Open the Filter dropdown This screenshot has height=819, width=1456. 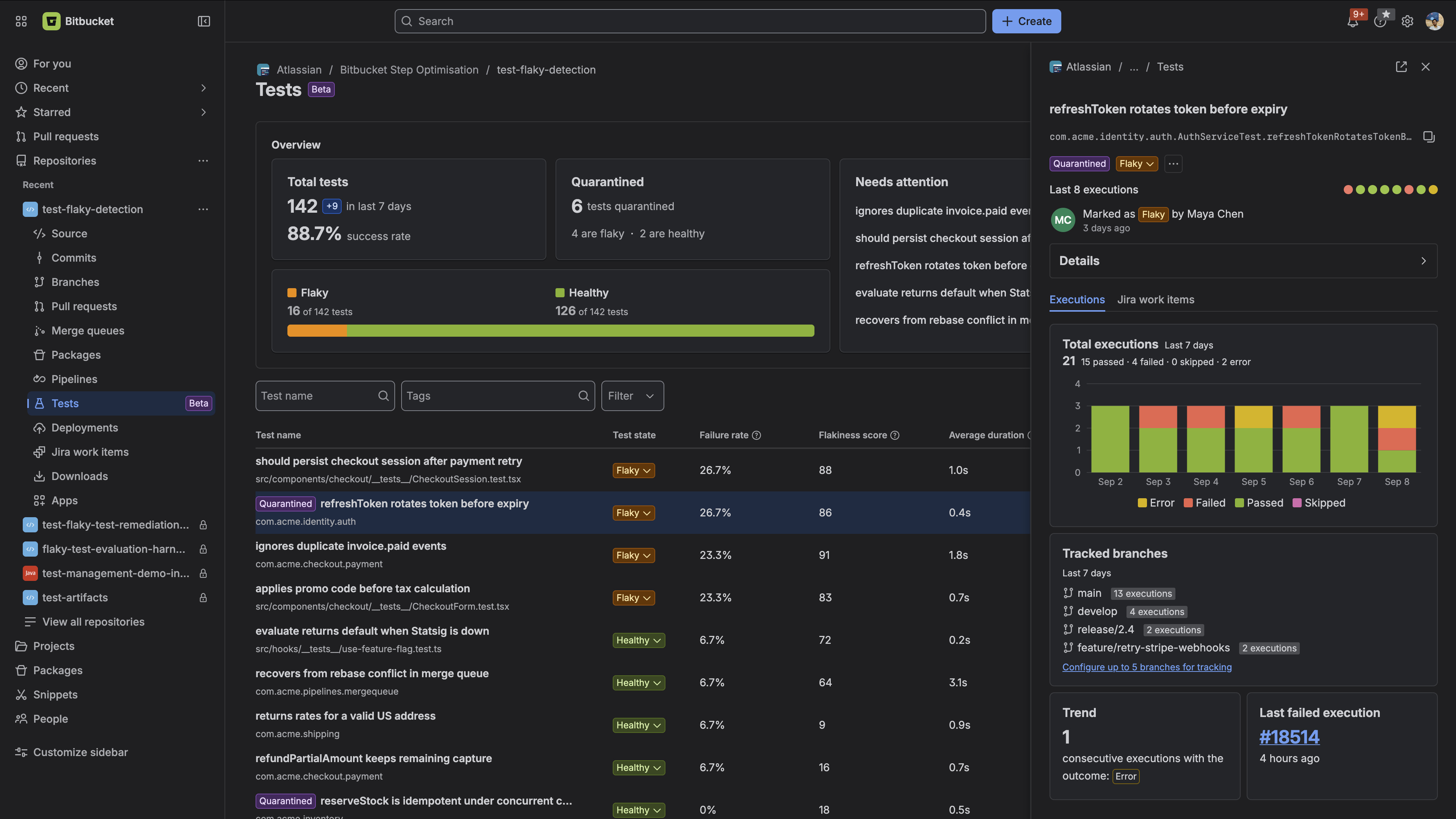(x=632, y=395)
